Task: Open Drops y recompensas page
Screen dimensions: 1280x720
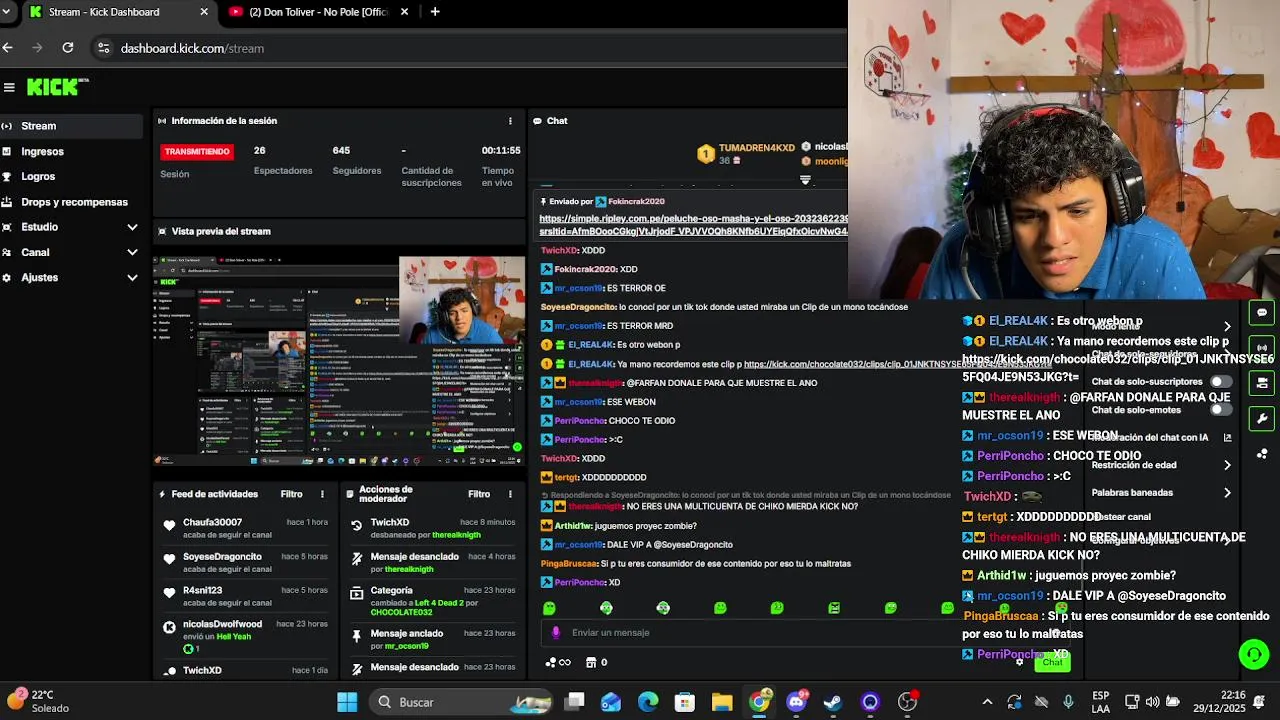Action: 71,202
